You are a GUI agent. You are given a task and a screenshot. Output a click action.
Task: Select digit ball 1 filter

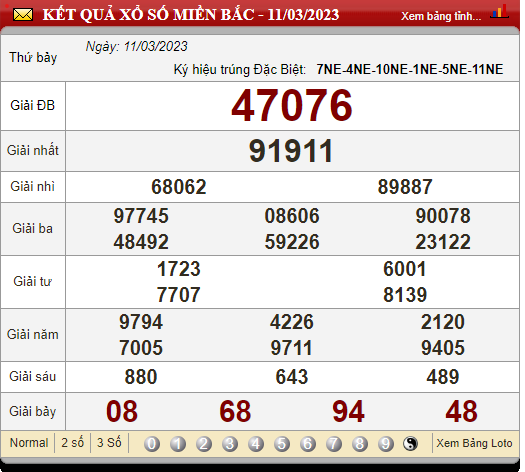coord(178,444)
